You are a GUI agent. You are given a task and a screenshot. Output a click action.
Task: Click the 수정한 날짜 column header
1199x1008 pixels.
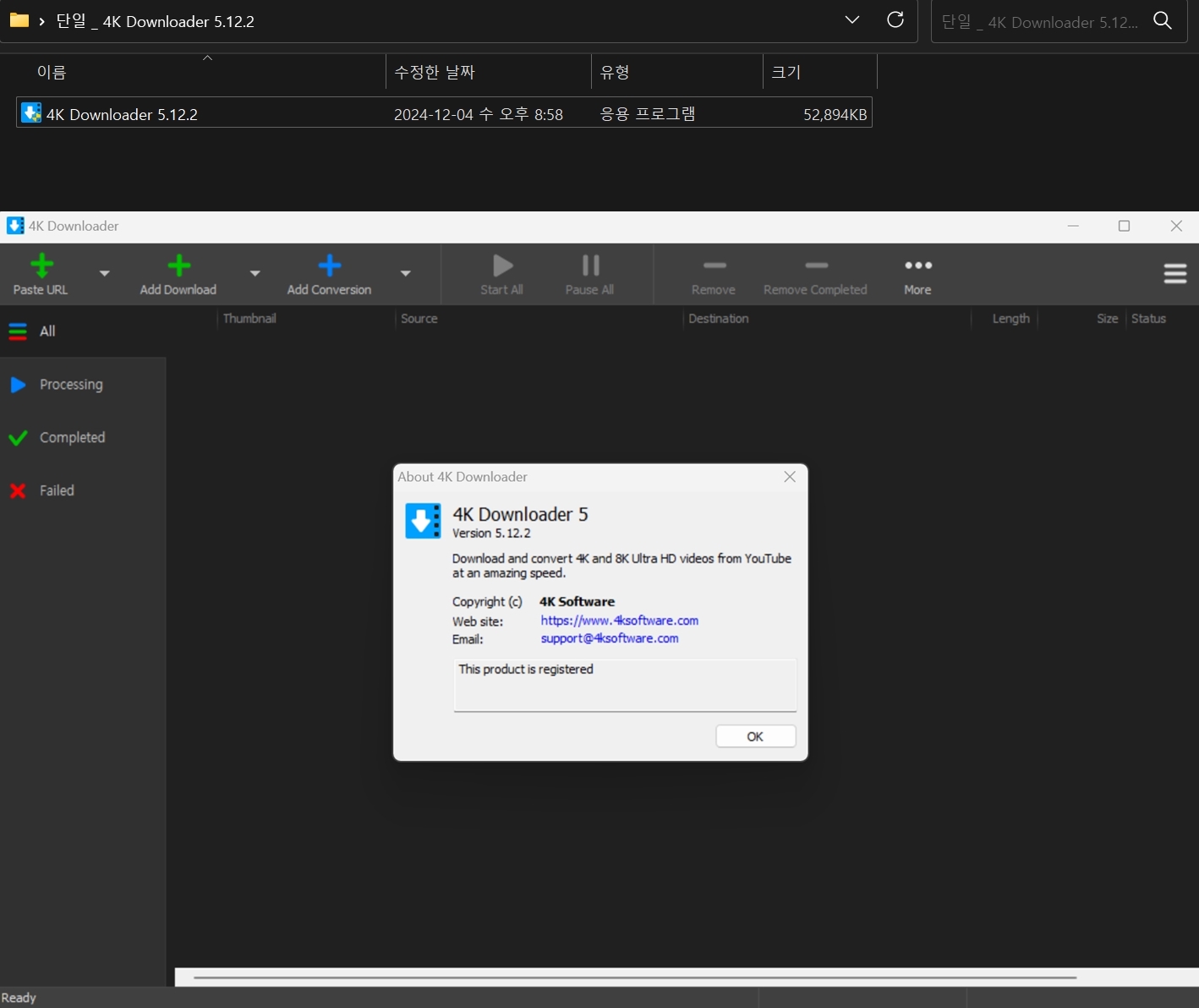click(489, 72)
